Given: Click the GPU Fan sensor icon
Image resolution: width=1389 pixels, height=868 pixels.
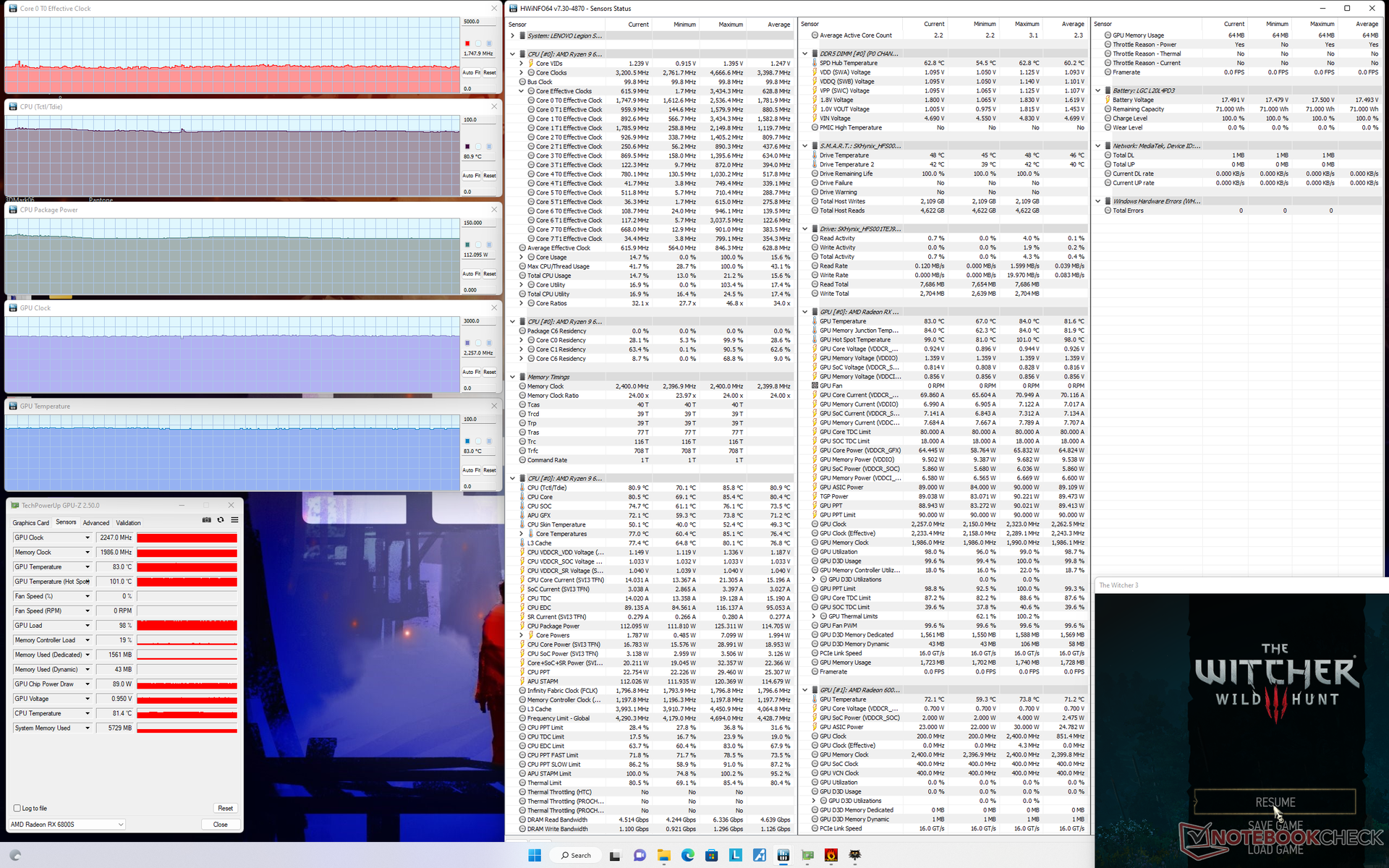Looking at the screenshot, I should pyautogui.click(x=815, y=386).
